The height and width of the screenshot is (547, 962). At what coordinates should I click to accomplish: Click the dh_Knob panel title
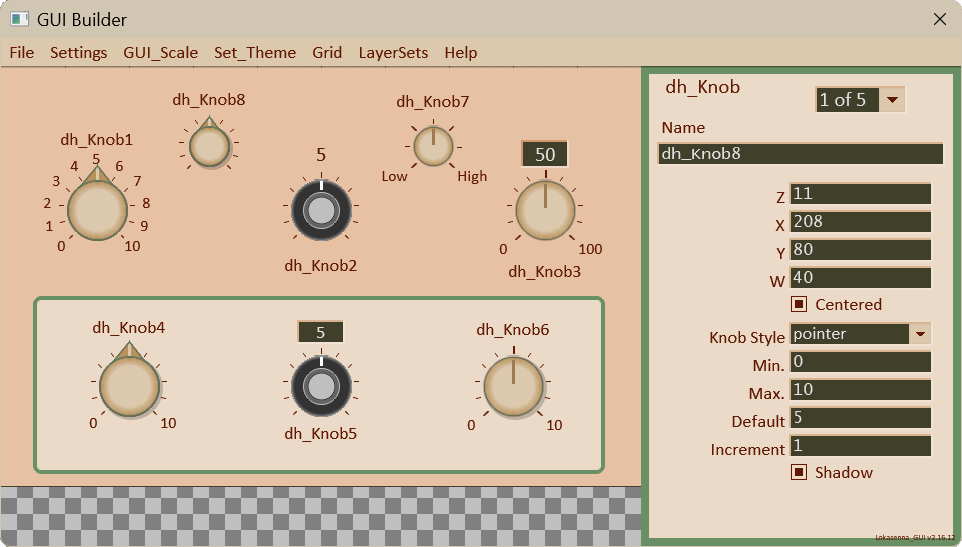point(702,87)
